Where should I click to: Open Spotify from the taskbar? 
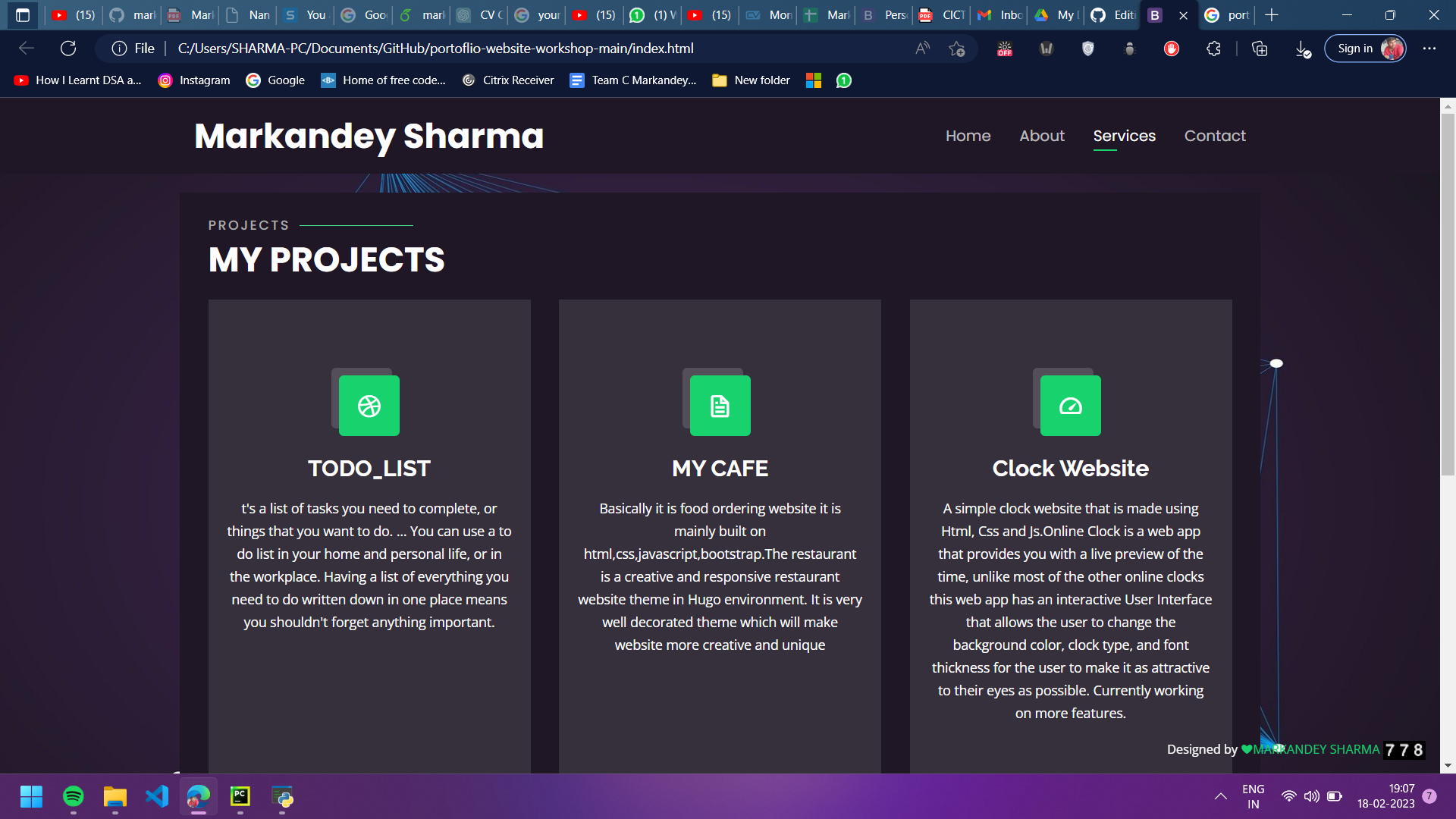click(73, 796)
